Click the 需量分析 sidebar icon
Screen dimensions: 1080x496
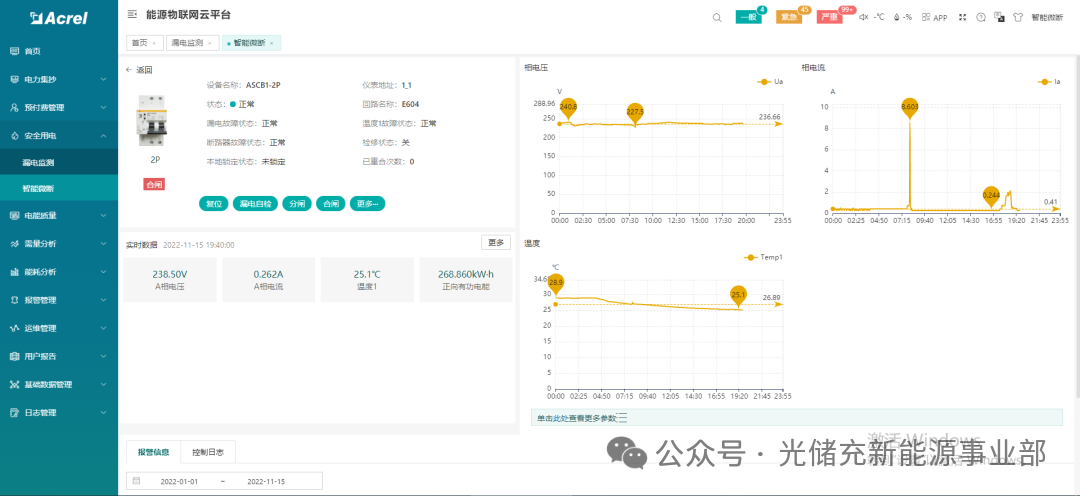[14, 244]
